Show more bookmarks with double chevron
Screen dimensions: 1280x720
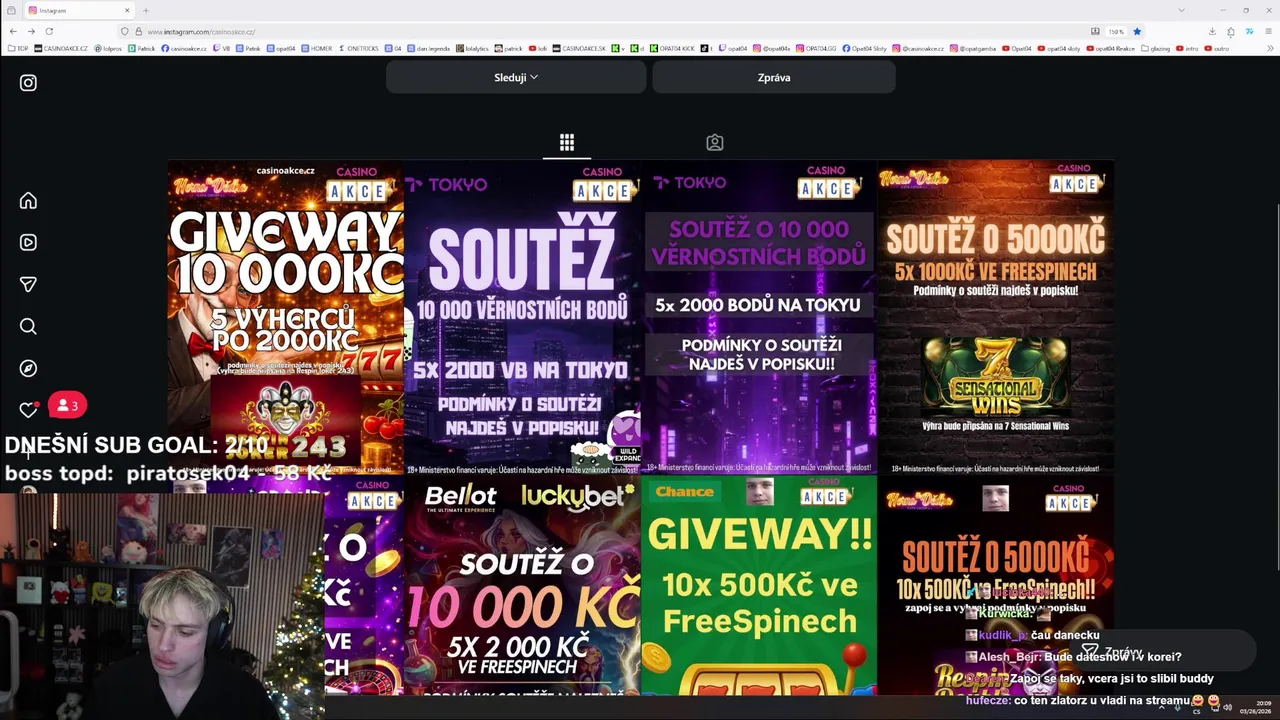1269,48
